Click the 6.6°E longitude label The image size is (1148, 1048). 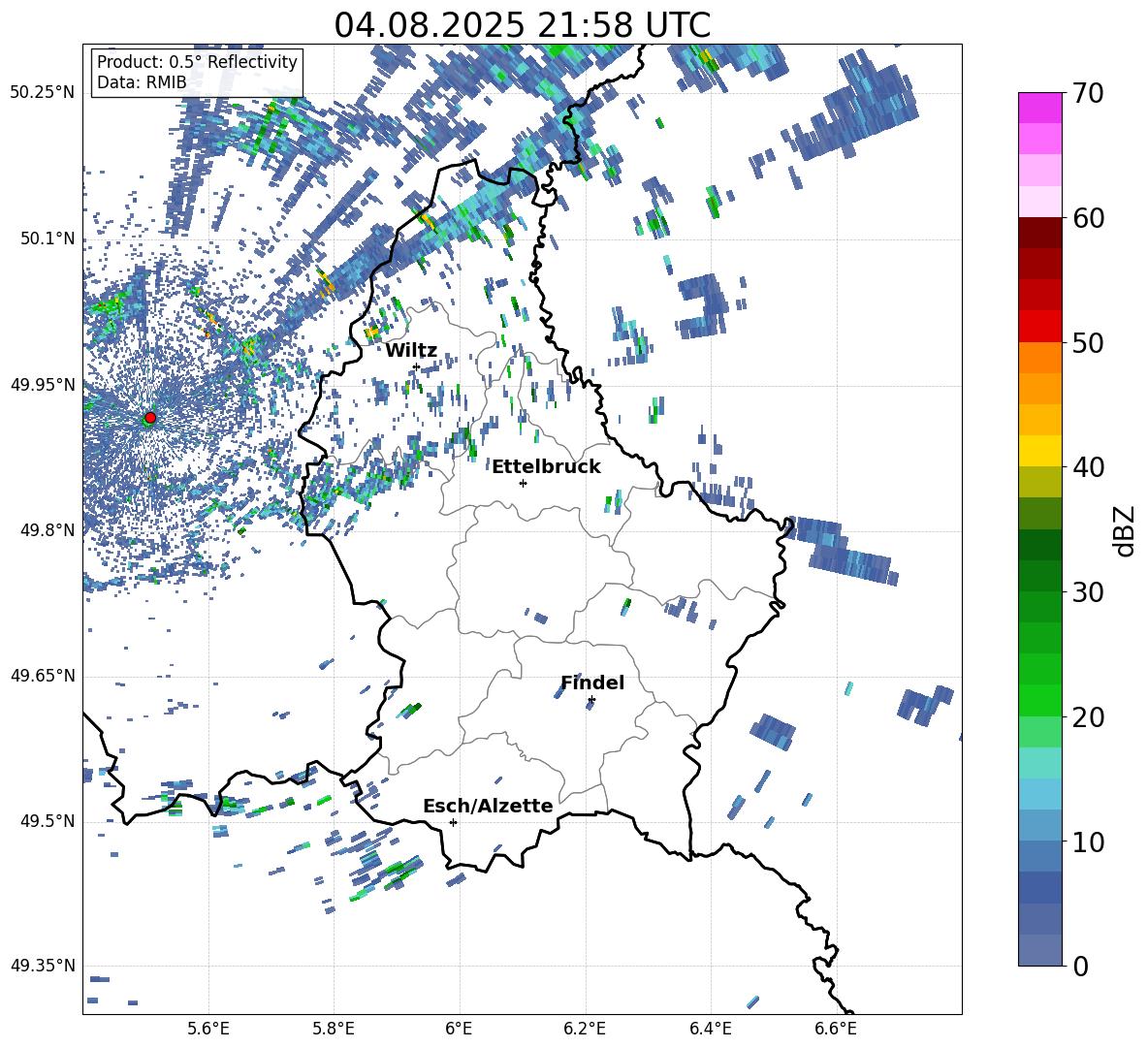point(836,1029)
